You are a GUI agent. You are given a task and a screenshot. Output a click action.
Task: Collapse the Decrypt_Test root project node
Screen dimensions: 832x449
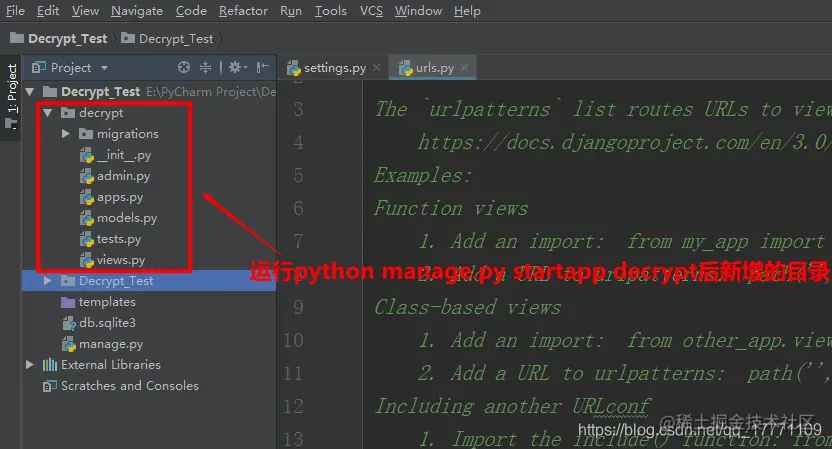30,92
